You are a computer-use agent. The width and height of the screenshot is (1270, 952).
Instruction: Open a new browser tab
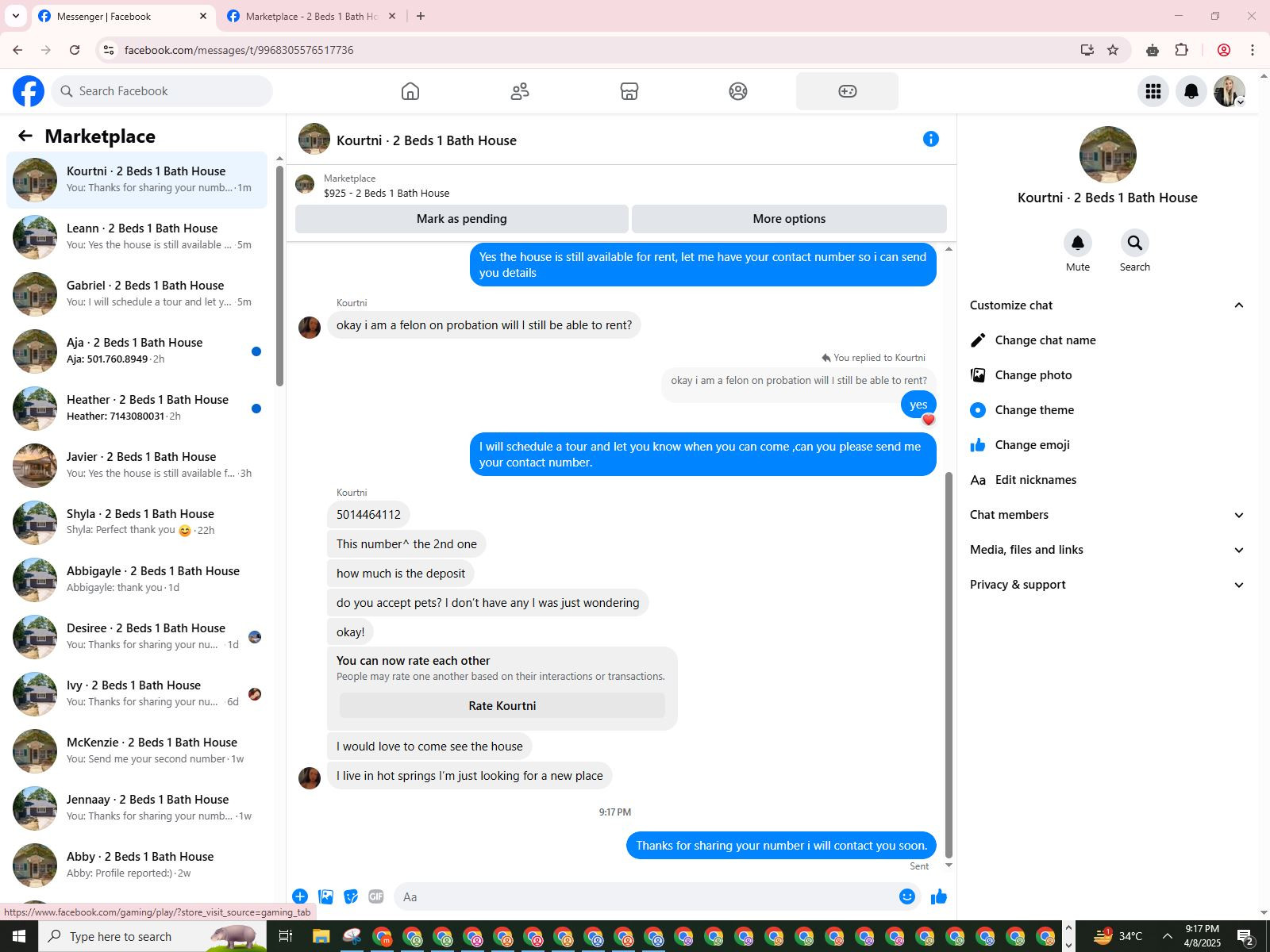(x=421, y=16)
